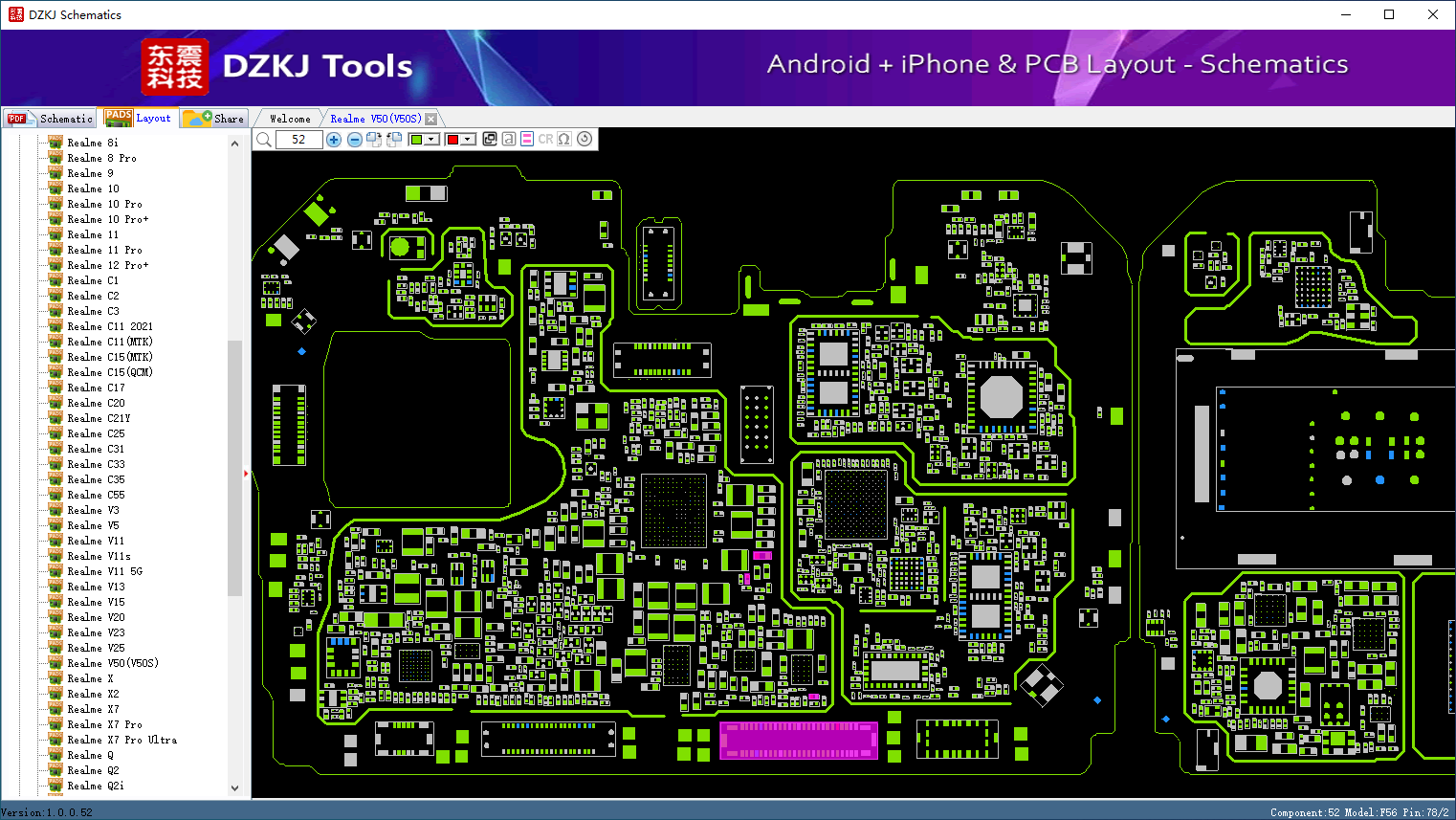Select Realme 10 in the model list
Screen dimensions: 1456x820
[93, 188]
